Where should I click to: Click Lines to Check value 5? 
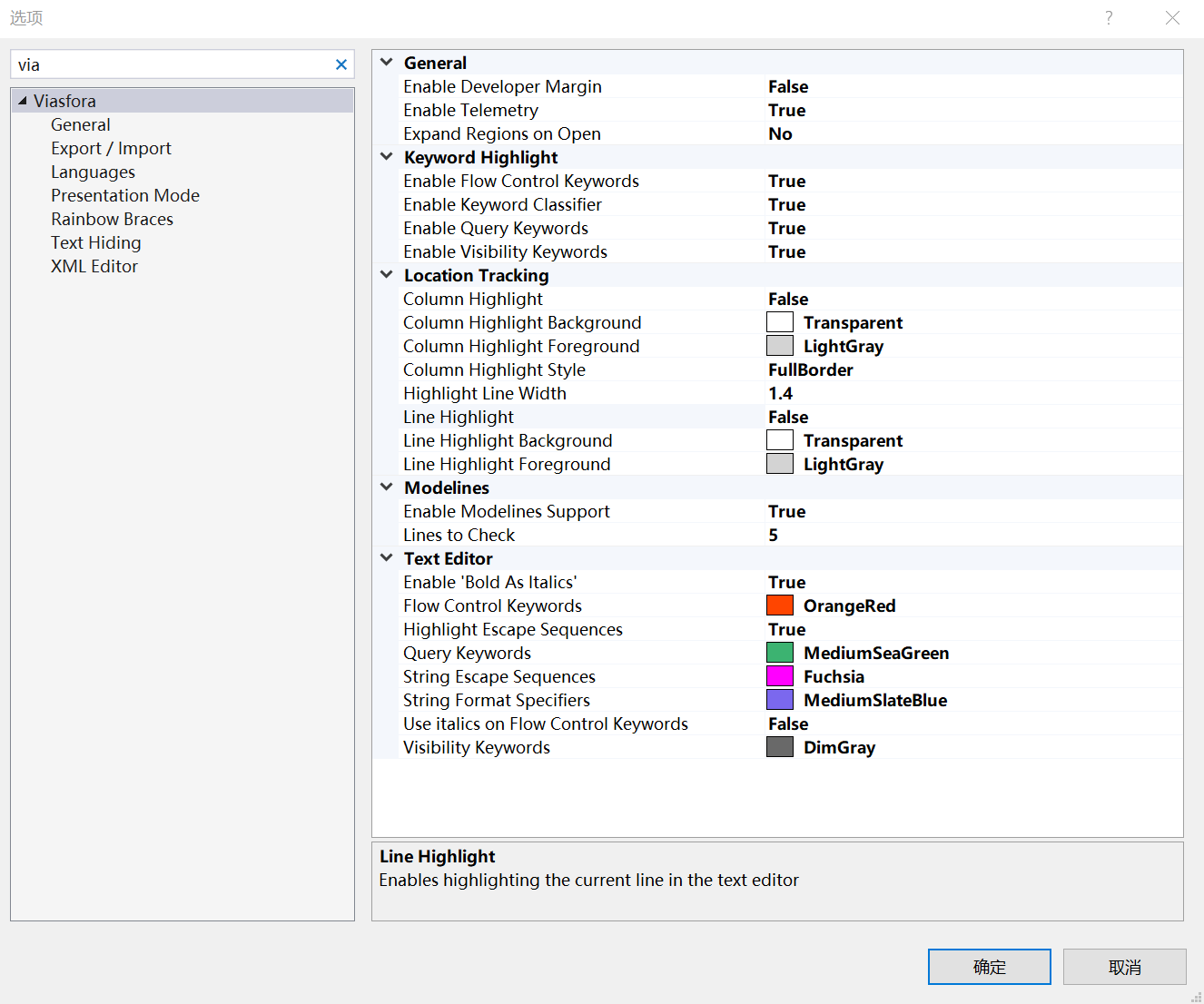pos(774,535)
